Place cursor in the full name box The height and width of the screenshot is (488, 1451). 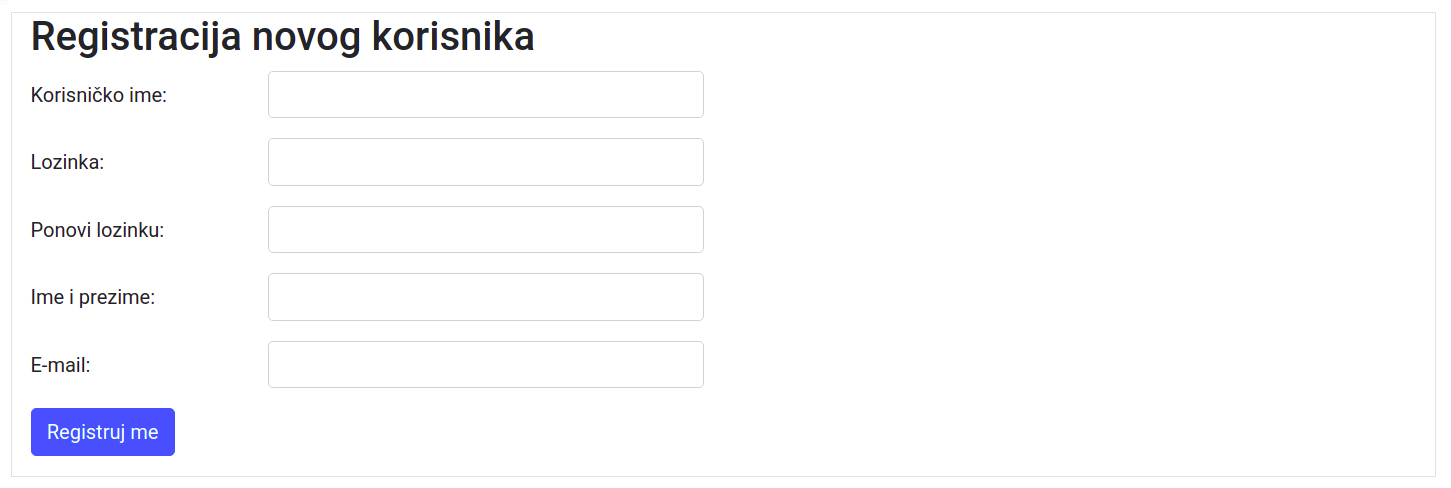pos(485,297)
